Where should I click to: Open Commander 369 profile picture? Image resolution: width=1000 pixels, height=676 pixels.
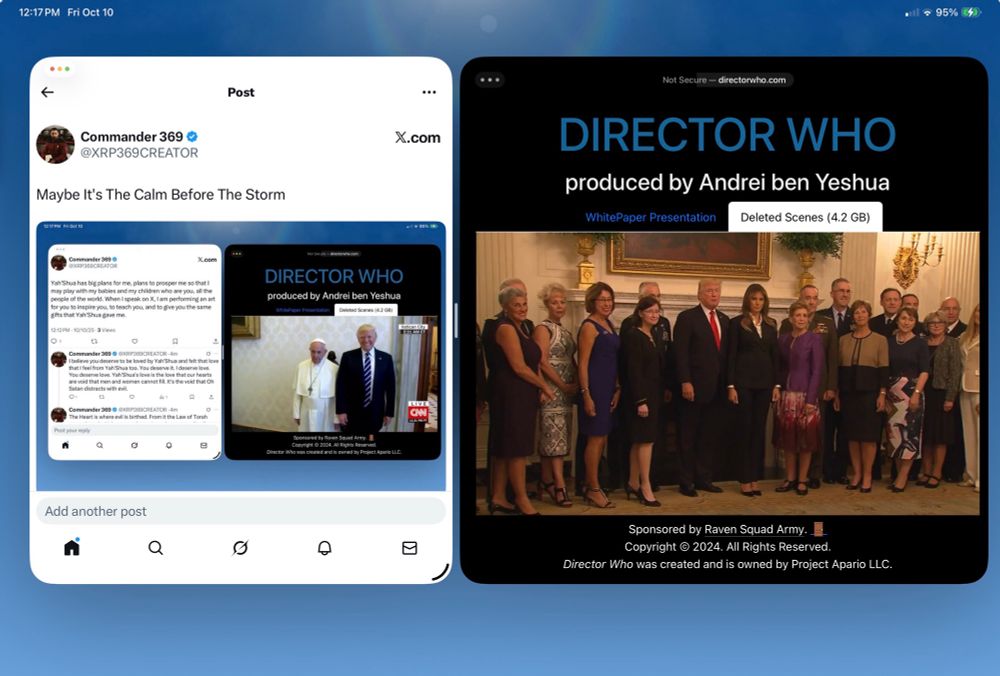pos(55,144)
